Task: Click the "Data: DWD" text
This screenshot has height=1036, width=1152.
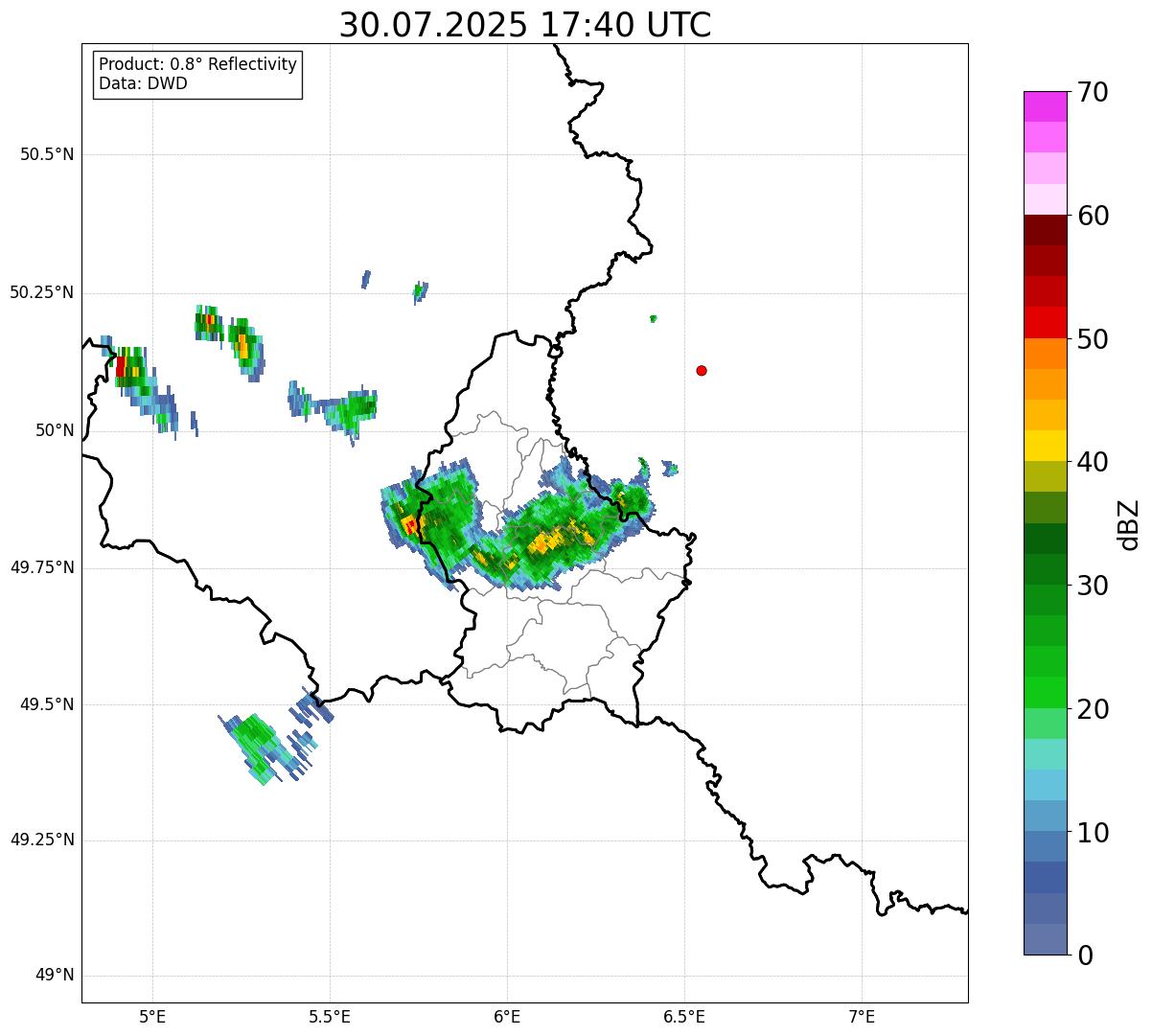Action: pyautogui.click(x=143, y=83)
